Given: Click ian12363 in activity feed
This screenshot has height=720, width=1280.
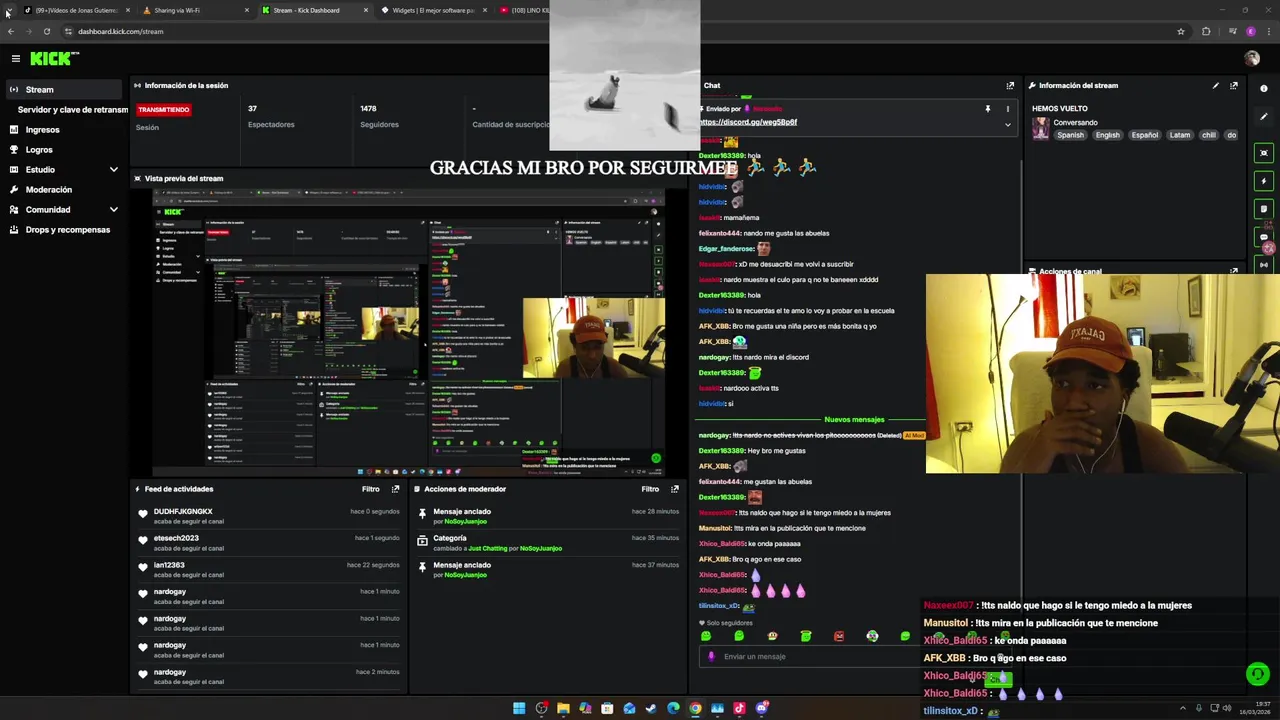Looking at the screenshot, I should click(169, 565).
